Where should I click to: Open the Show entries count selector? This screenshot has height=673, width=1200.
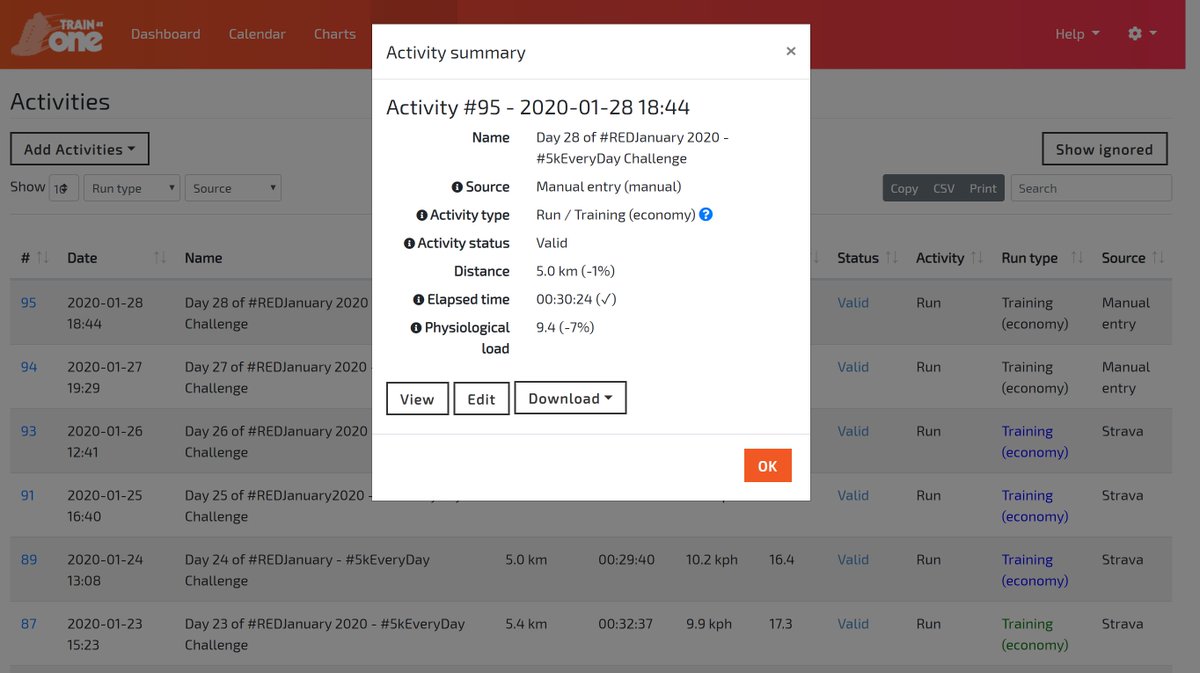coord(64,188)
